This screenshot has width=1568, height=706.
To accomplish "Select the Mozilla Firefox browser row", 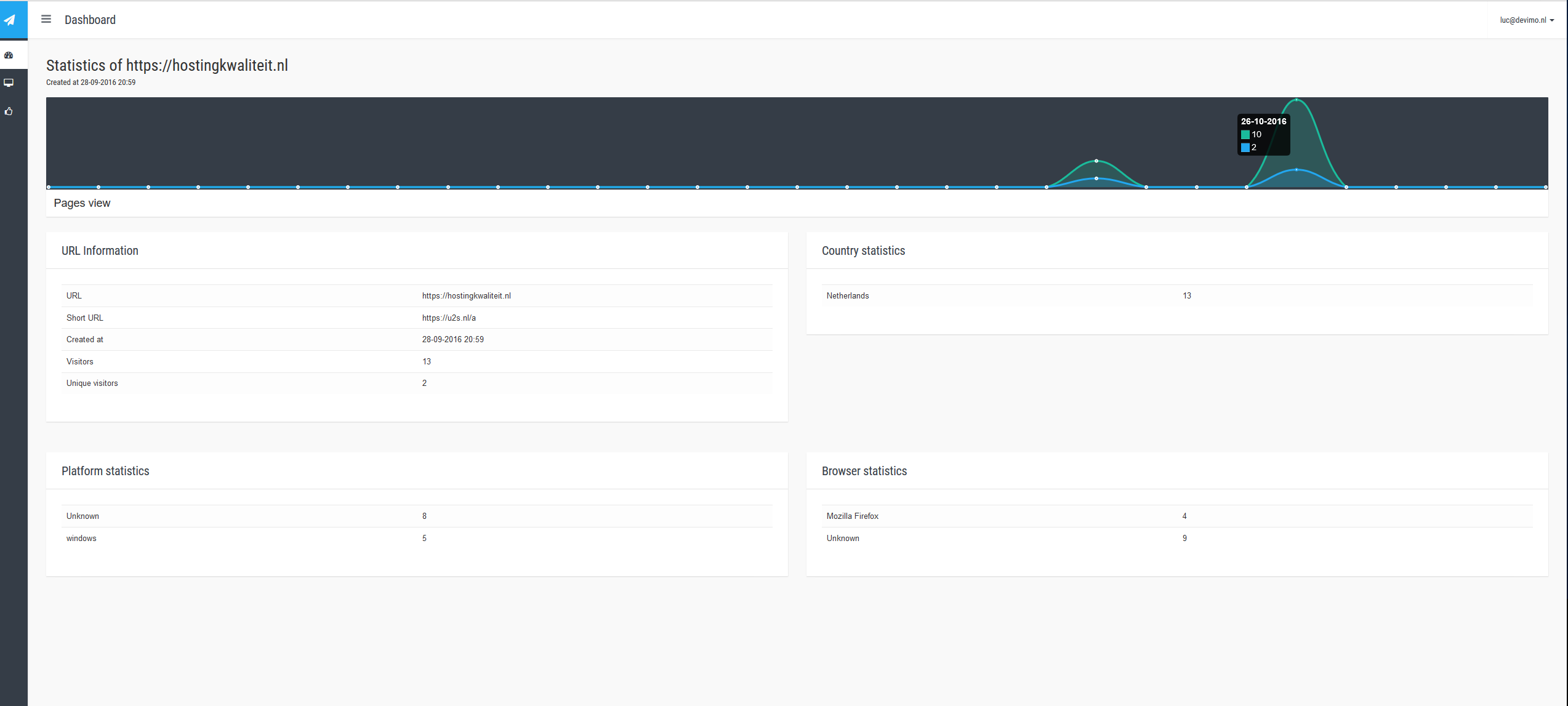I will [x=852, y=516].
